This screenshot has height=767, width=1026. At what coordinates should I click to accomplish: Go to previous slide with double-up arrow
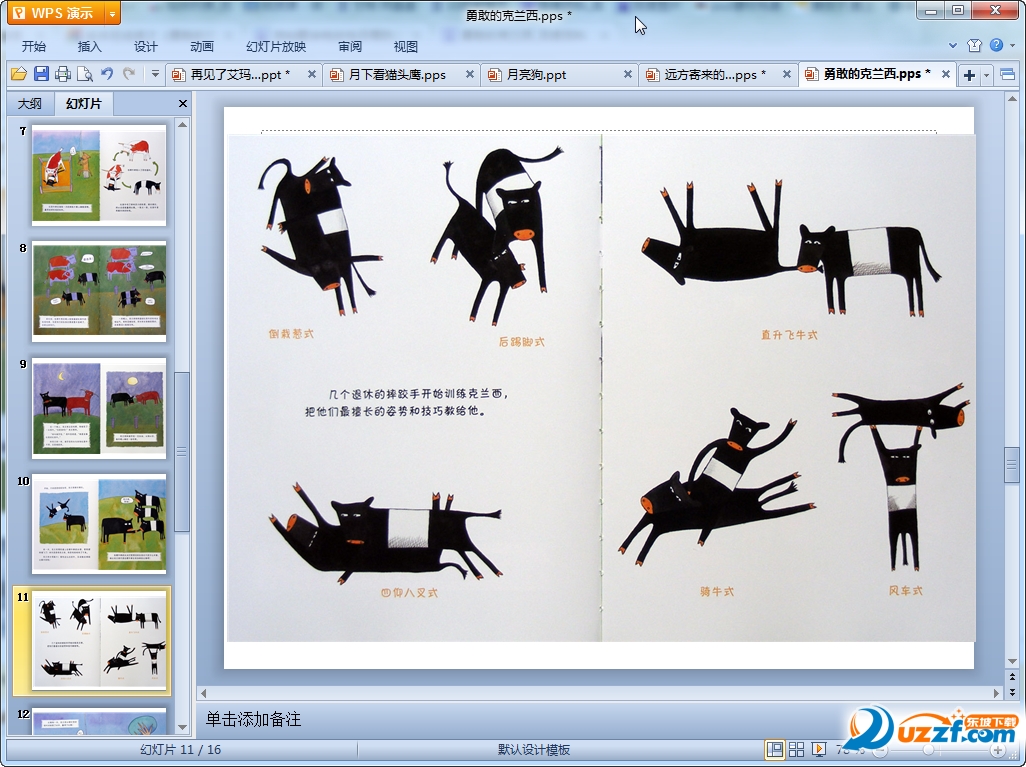1012,677
